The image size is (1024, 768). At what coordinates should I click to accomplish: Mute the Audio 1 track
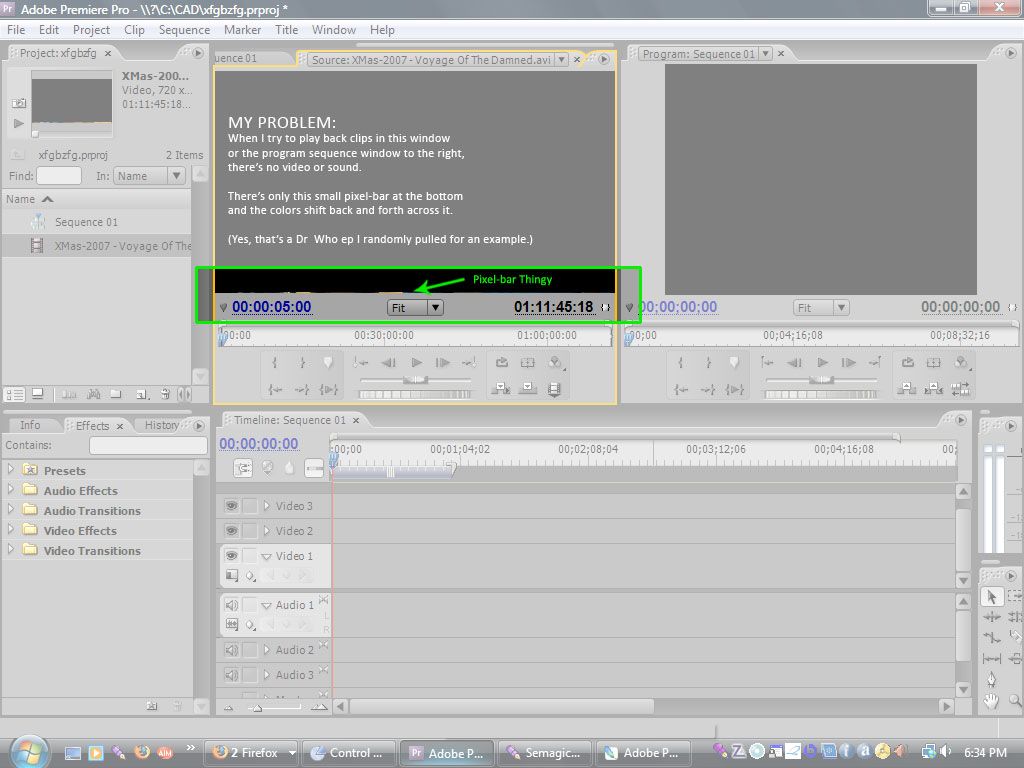(x=231, y=605)
